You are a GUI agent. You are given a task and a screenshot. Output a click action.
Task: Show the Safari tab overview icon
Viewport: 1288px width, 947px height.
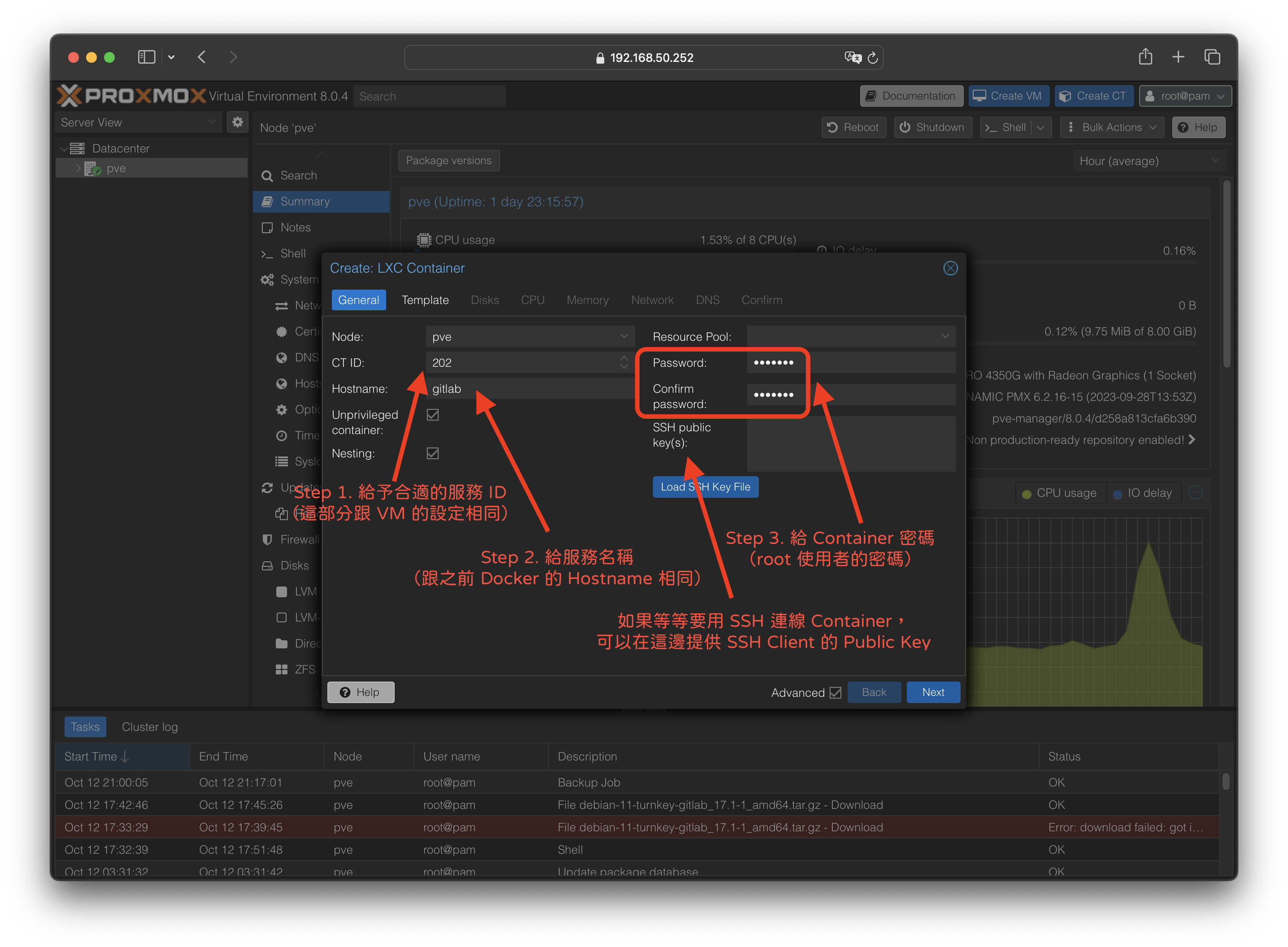pyautogui.click(x=1212, y=57)
